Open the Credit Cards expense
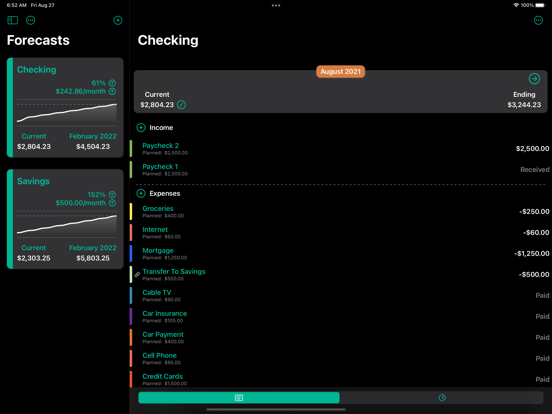The width and height of the screenshot is (552, 414). tap(340, 379)
